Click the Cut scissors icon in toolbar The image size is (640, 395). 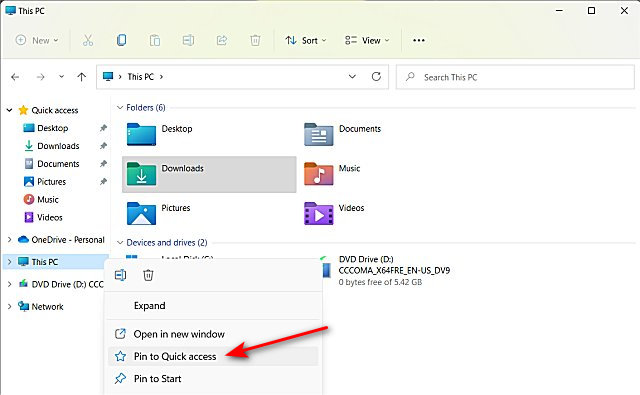88,40
